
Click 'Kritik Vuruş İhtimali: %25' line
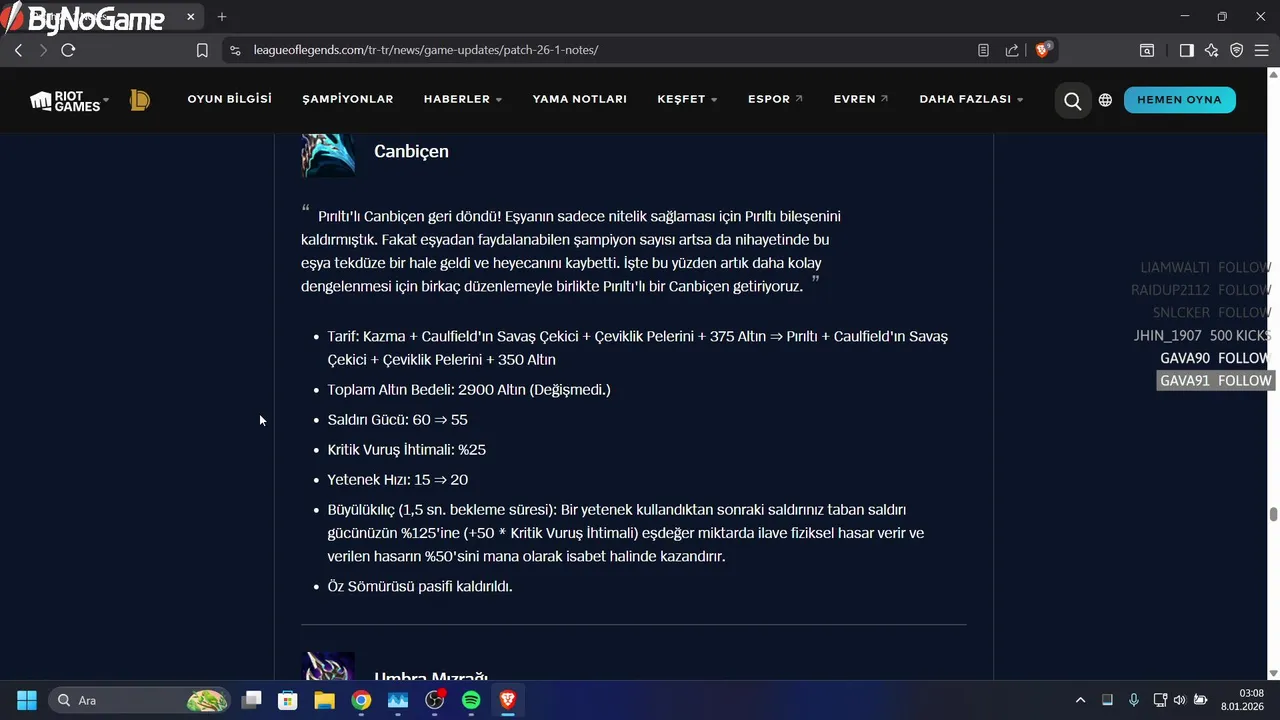pyautogui.click(x=406, y=450)
